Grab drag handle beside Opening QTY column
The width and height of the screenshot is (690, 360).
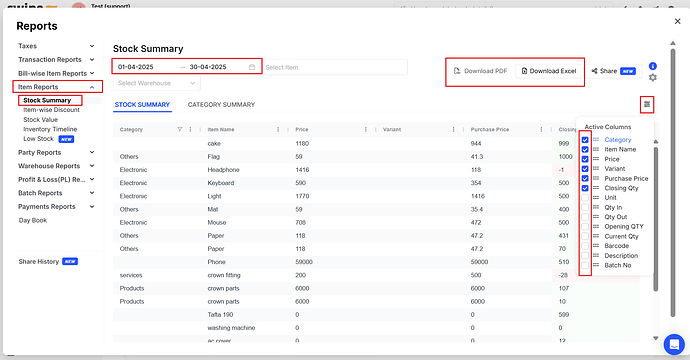pos(596,227)
